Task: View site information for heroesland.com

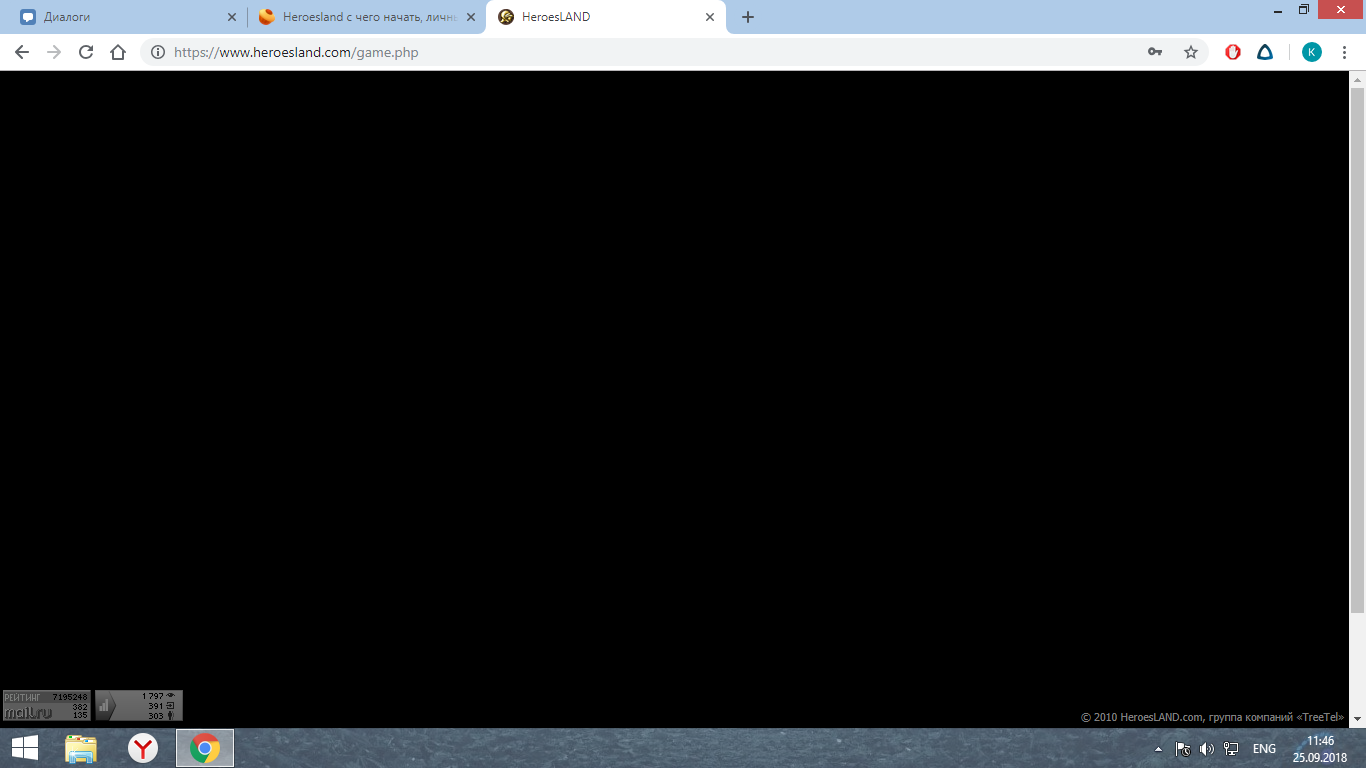Action: click(157, 52)
